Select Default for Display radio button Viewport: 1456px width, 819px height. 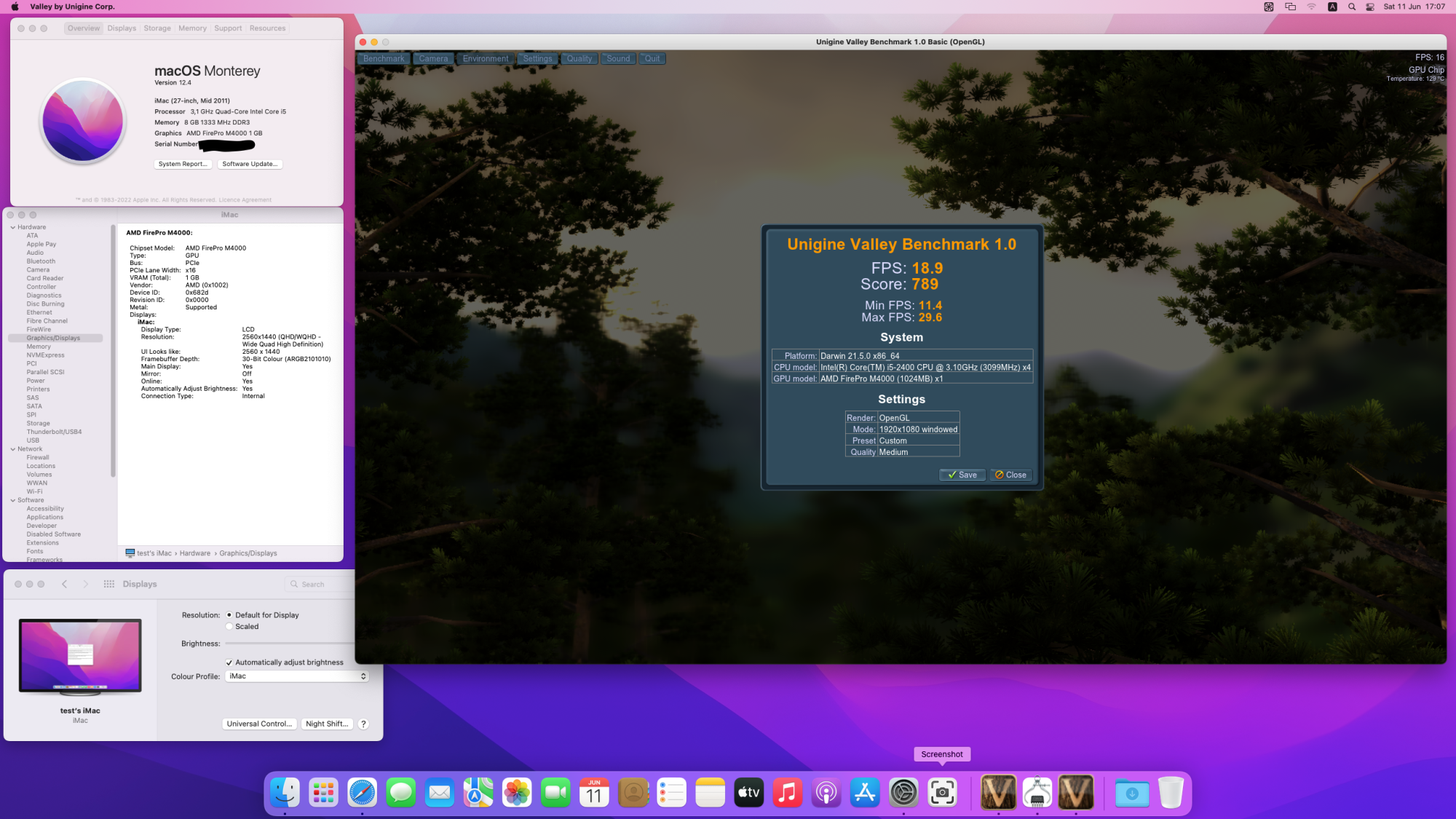pos(229,615)
